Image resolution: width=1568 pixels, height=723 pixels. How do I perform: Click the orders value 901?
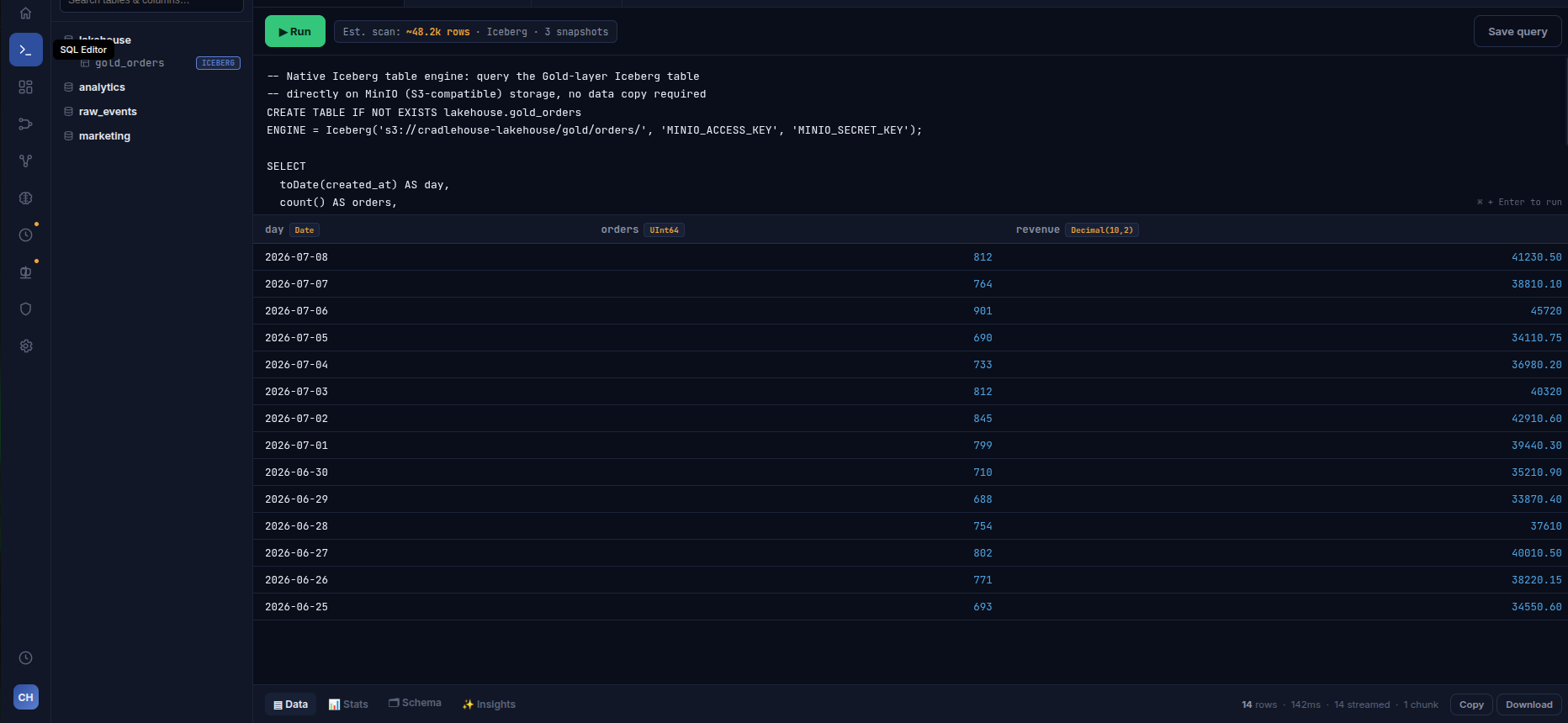(983, 311)
